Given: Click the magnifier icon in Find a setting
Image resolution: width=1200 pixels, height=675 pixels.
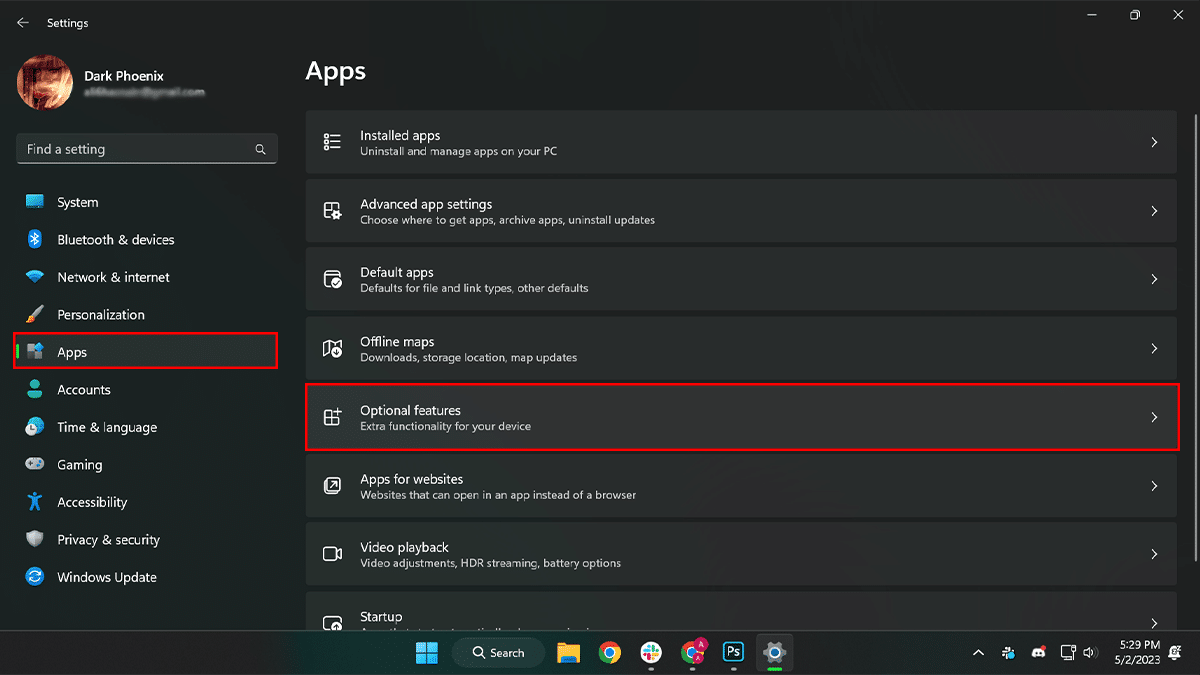Looking at the screenshot, I should tap(260, 149).
